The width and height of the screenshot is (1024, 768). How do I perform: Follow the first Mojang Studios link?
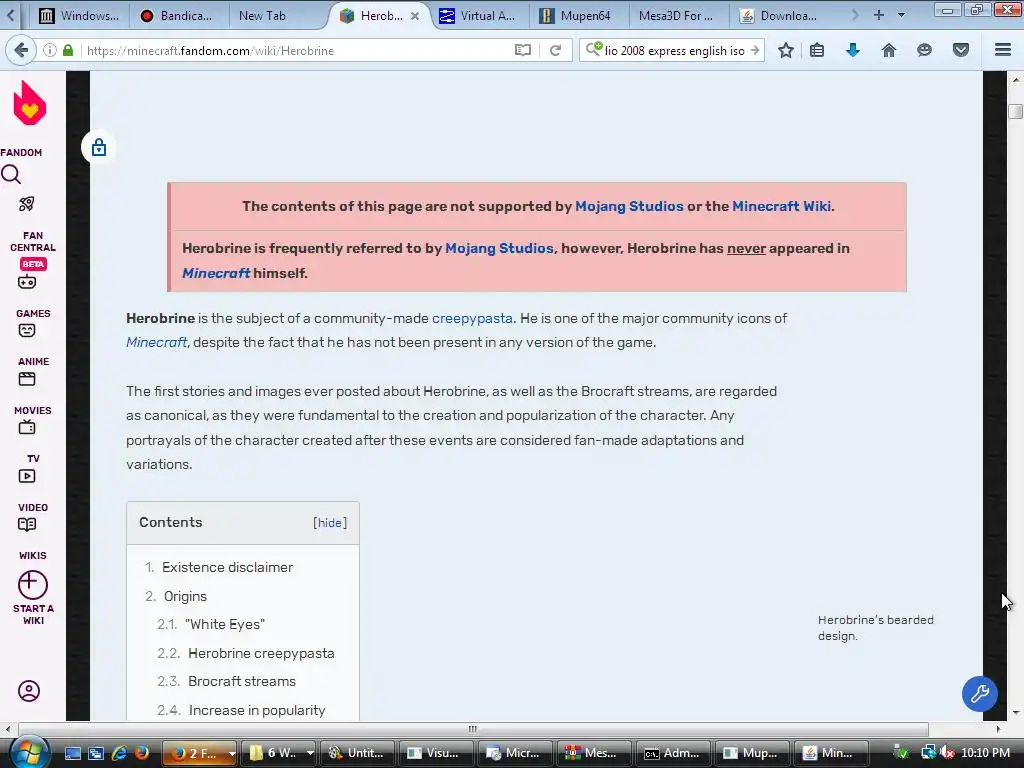pos(629,206)
